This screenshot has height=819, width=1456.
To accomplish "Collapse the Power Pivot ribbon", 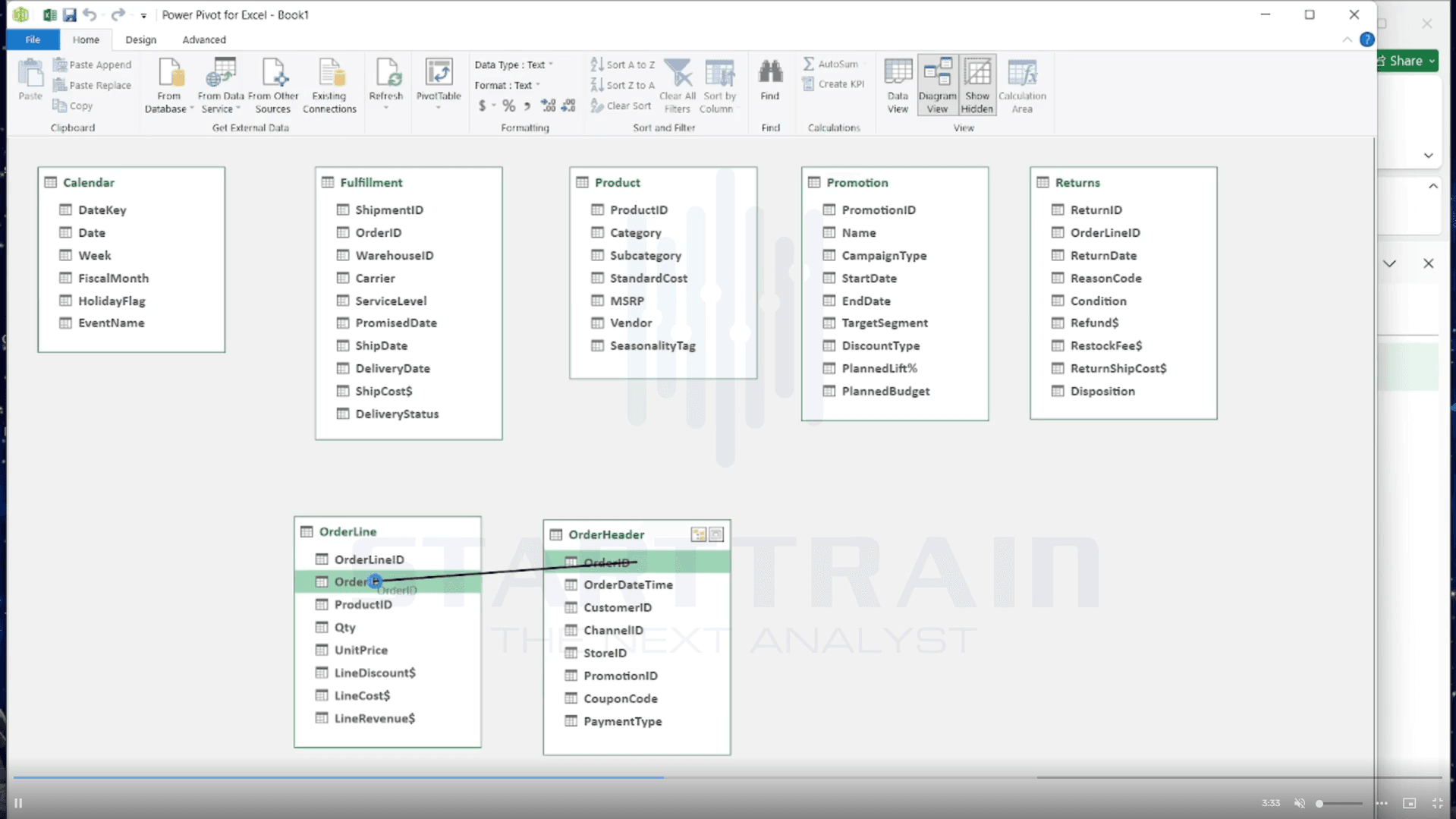I will (x=1347, y=39).
